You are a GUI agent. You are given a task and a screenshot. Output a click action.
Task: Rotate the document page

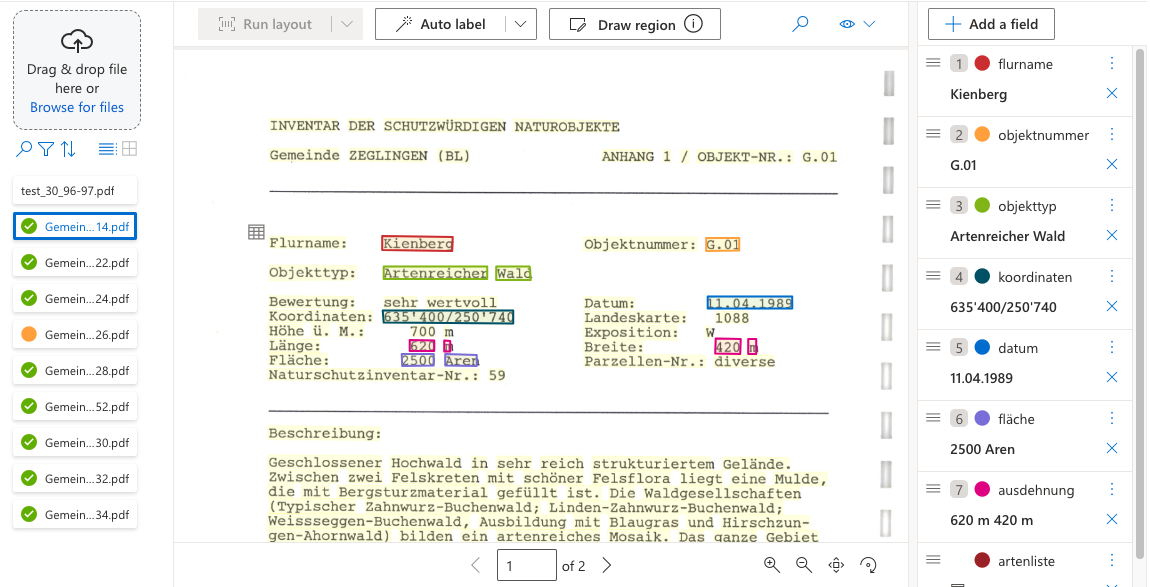click(868, 565)
